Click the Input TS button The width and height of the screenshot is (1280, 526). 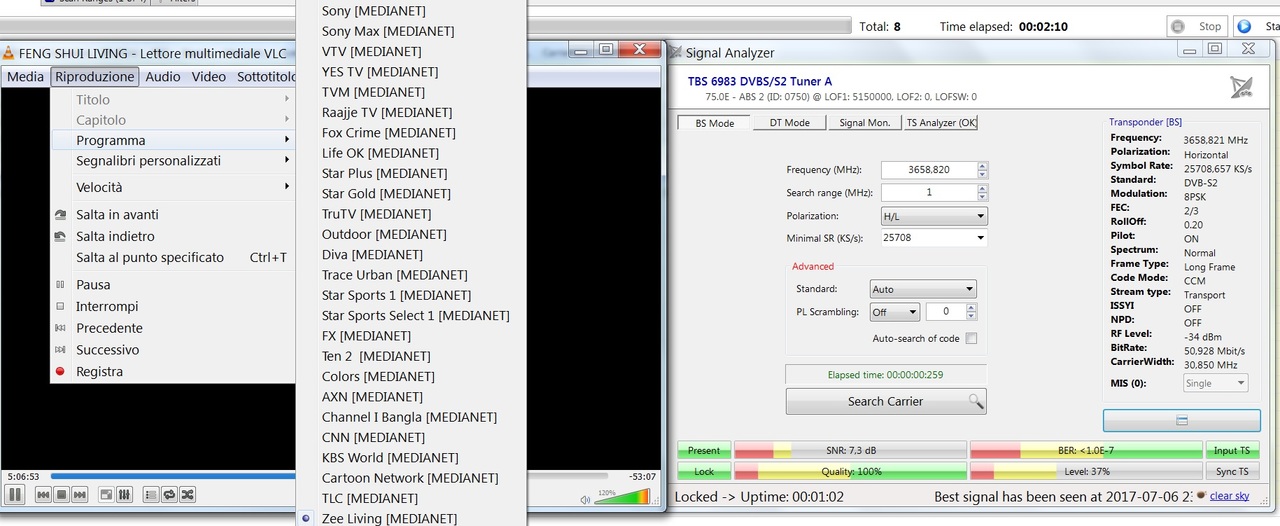point(1232,451)
